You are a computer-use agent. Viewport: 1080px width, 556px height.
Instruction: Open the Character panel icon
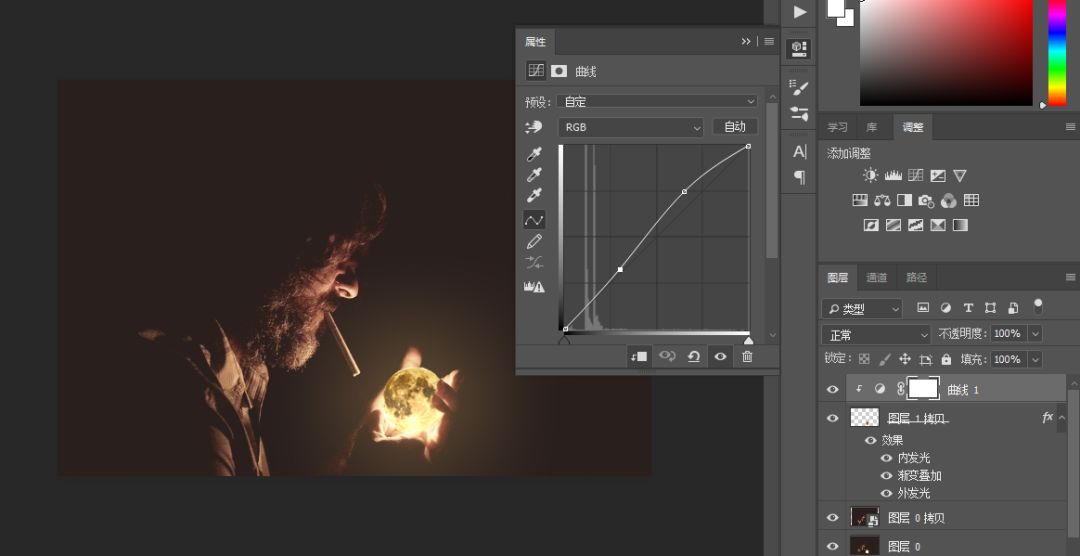[x=800, y=152]
